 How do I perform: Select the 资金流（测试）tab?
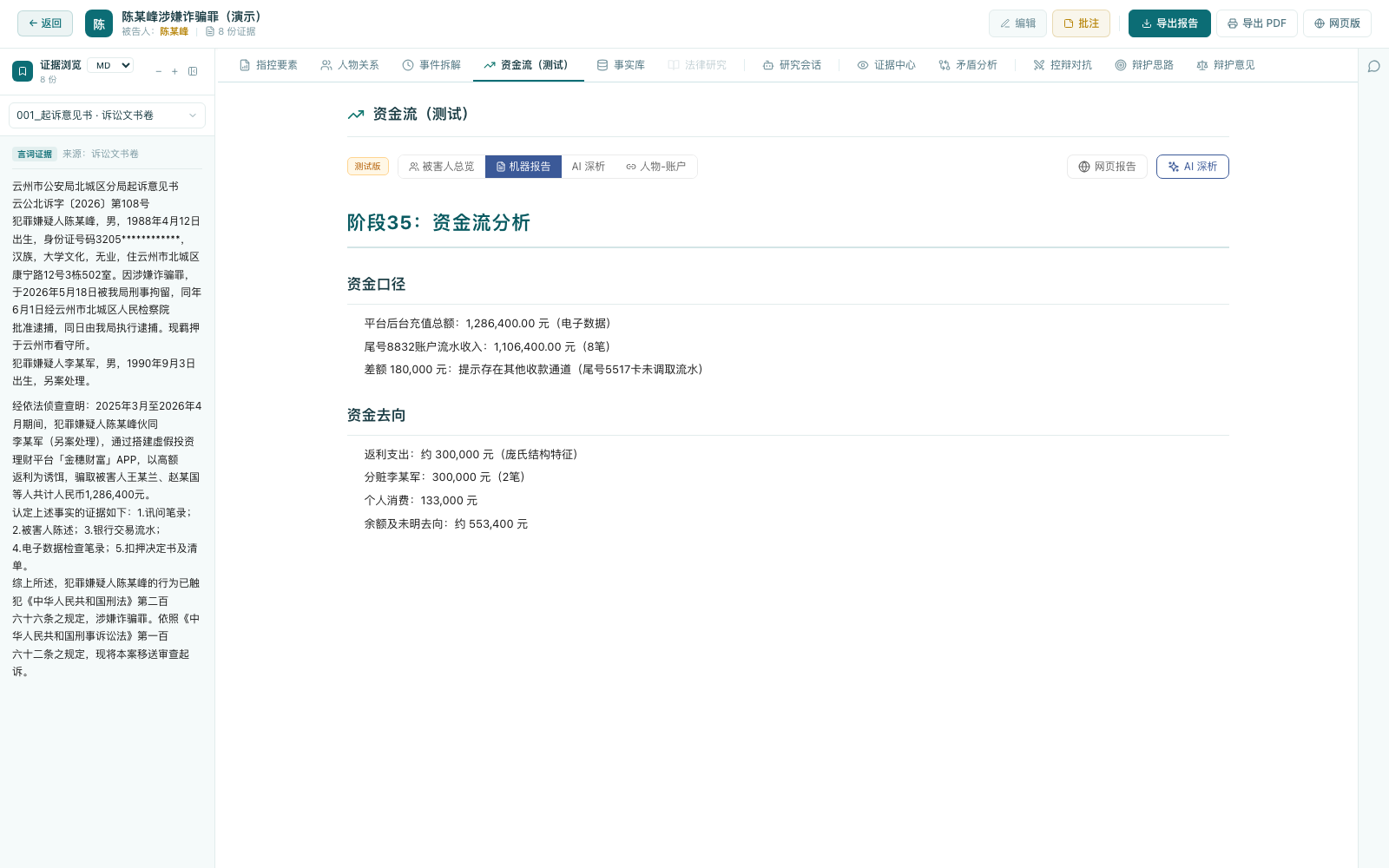(528, 65)
